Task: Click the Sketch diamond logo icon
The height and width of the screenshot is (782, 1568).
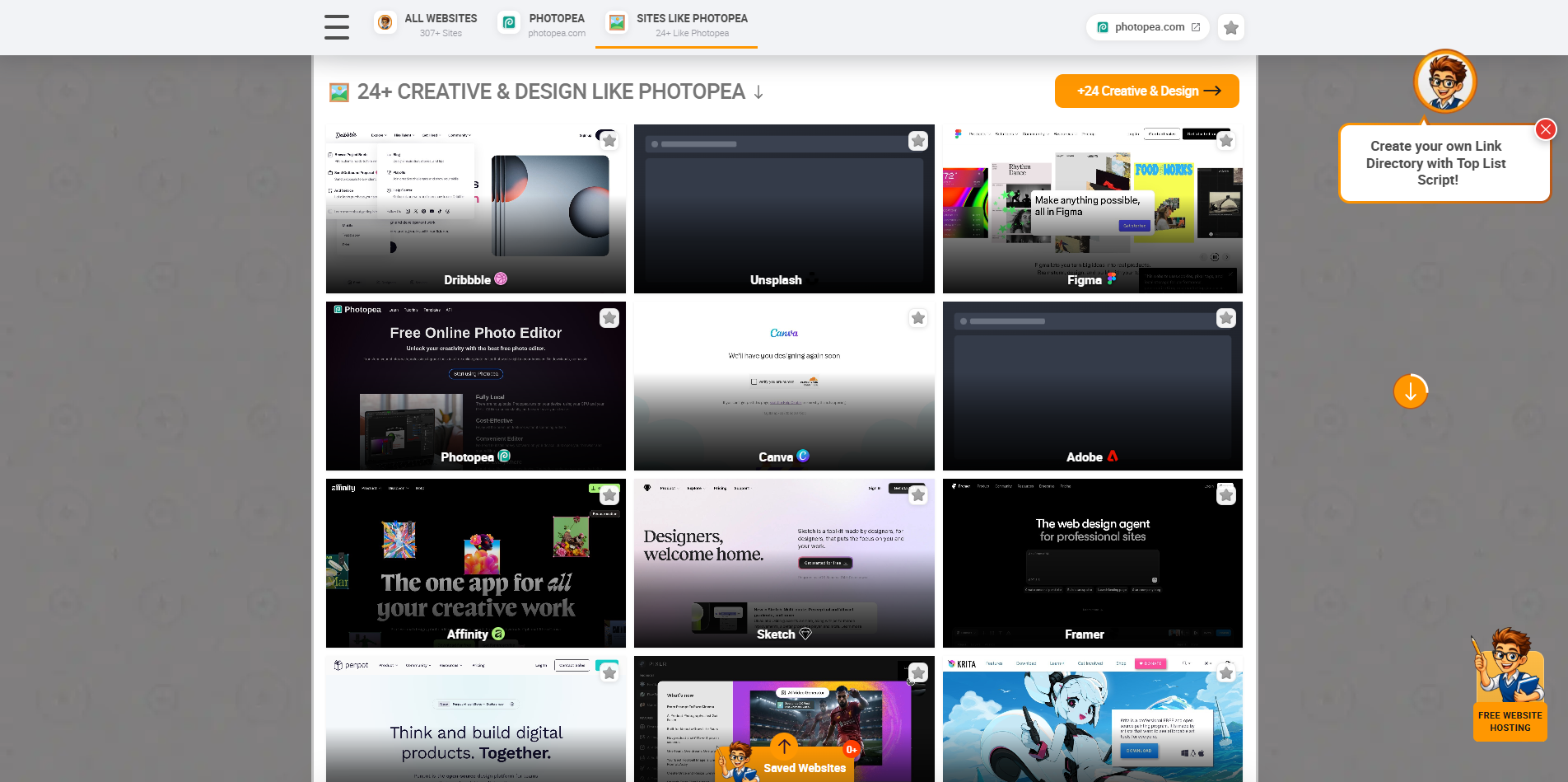Action: click(805, 634)
